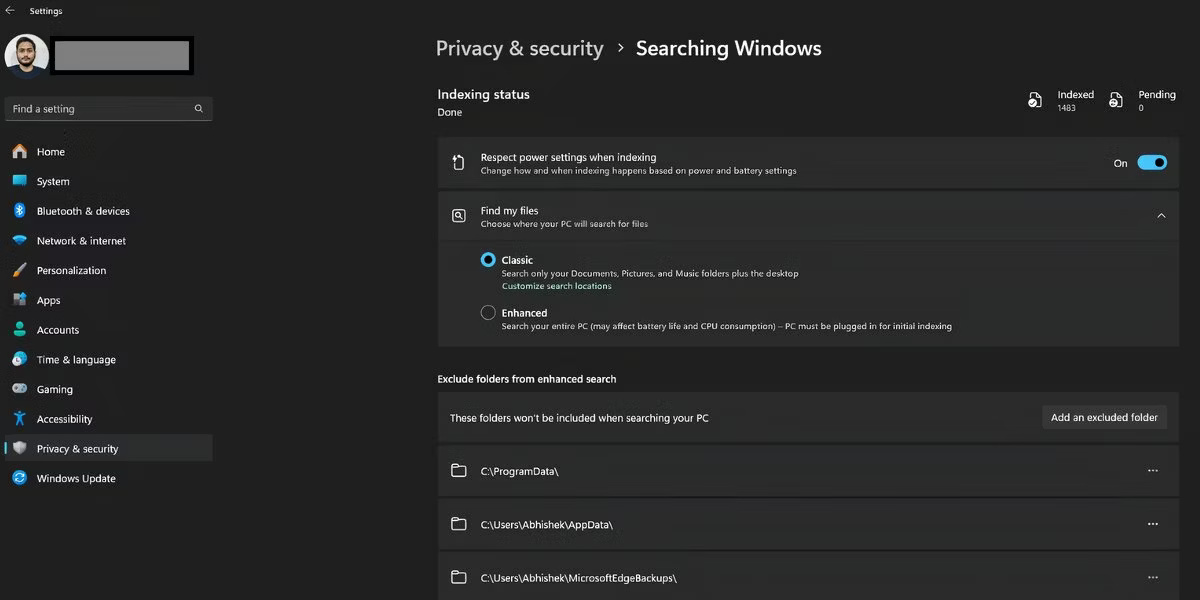Click the Bluetooth icon in the sidebar
1200x600 pixels.
21,211
